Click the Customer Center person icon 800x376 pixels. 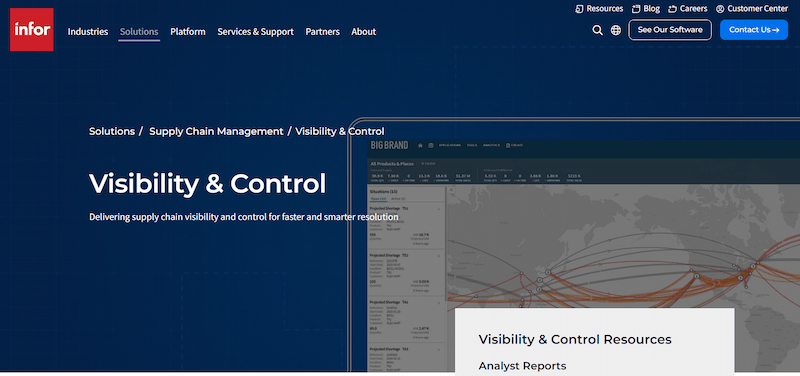coord(720,9)
